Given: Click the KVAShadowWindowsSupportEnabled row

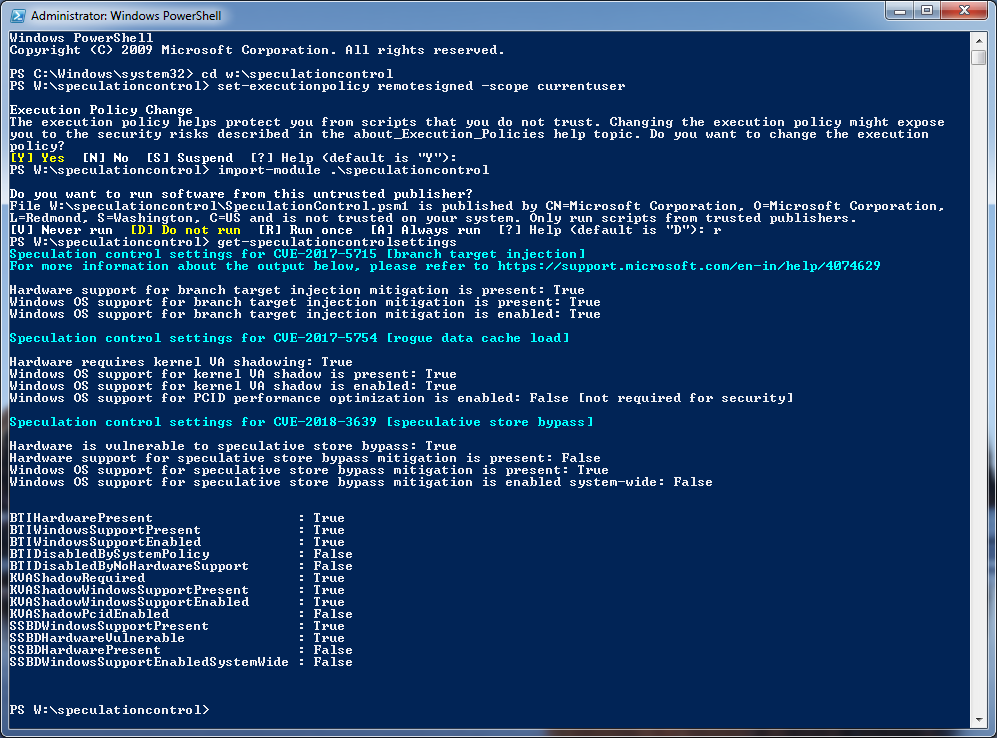Looking at the screenshot, I should click(177, 601).
